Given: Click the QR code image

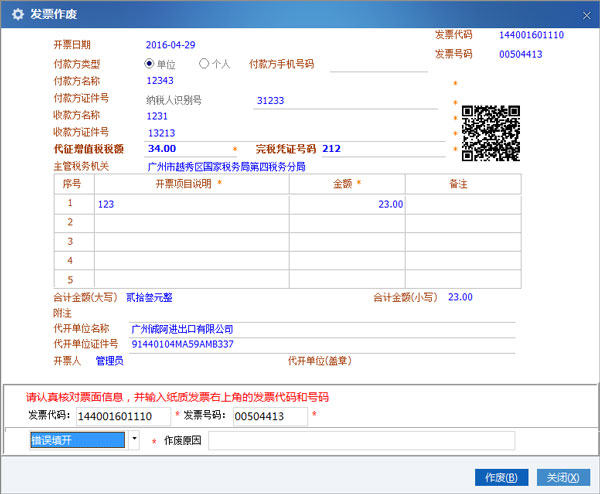Looking at the screenshot, I should pos(491,130).
